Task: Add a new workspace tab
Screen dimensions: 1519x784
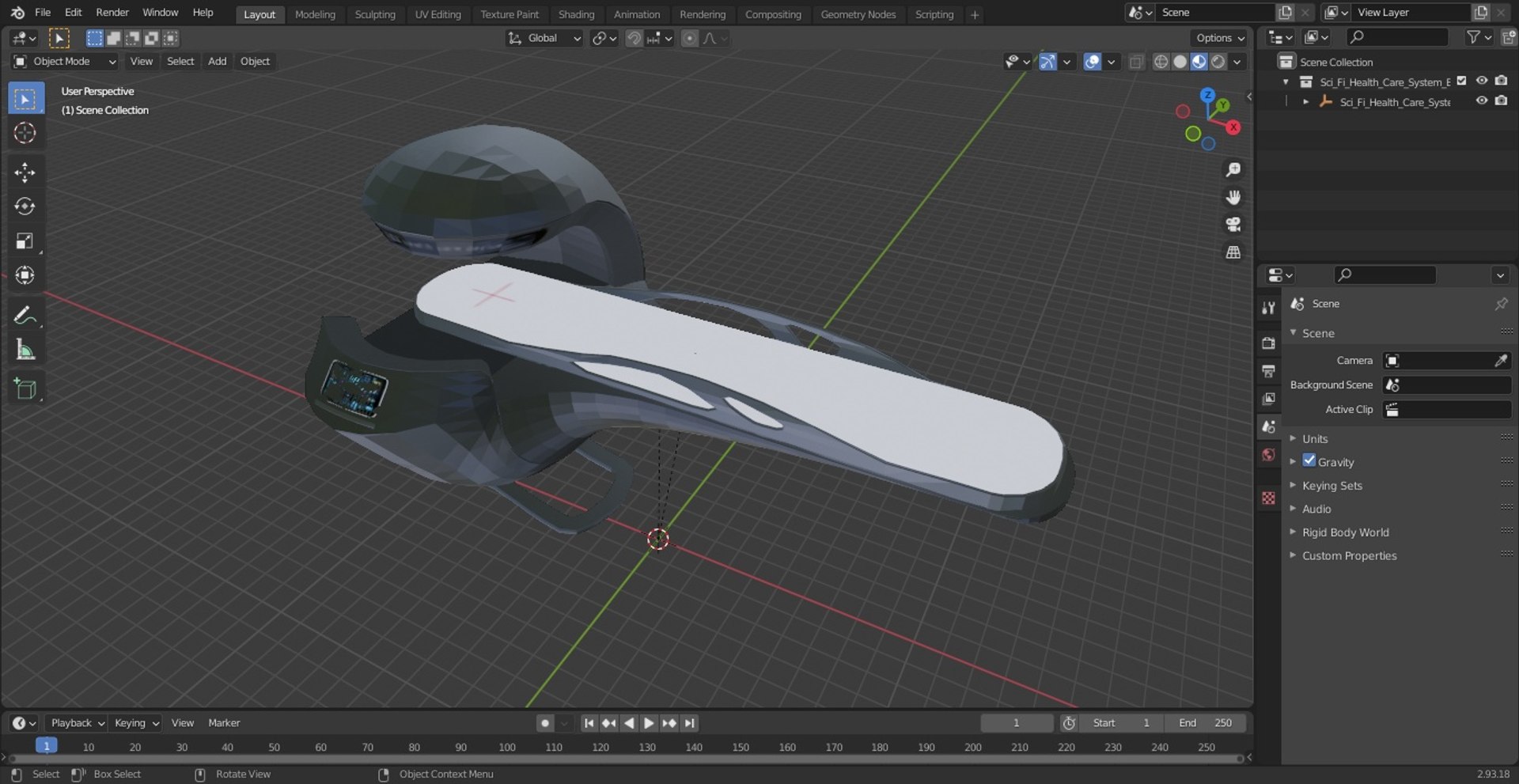Action: (975, 14)
